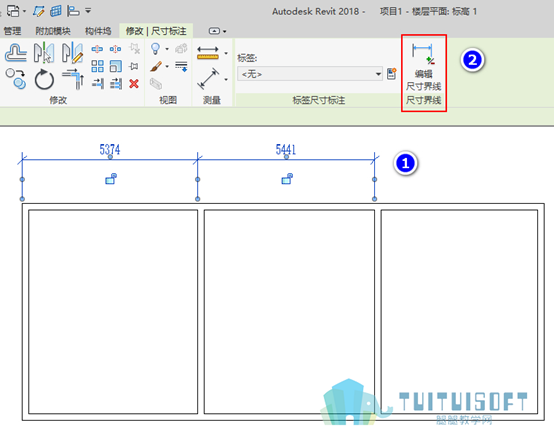
Task: Click the 修改 panel title
Action: [58, 100]
